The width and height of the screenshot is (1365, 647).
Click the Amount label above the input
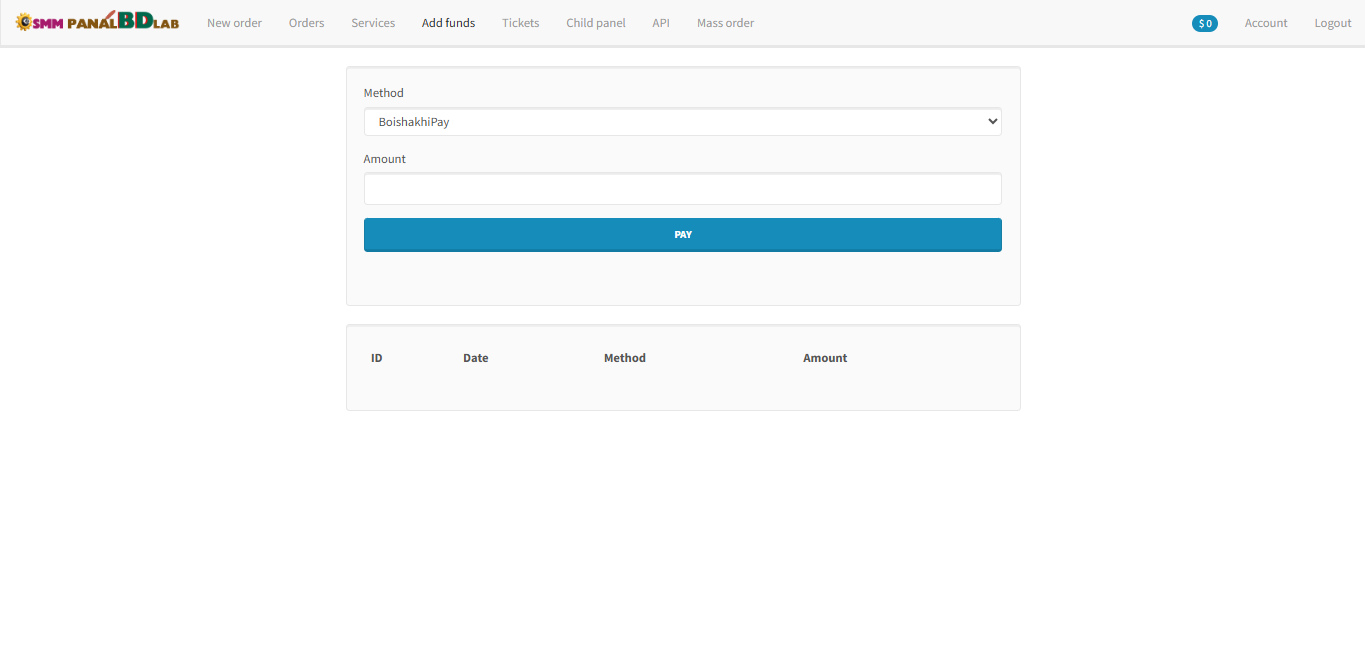(384, 159)
